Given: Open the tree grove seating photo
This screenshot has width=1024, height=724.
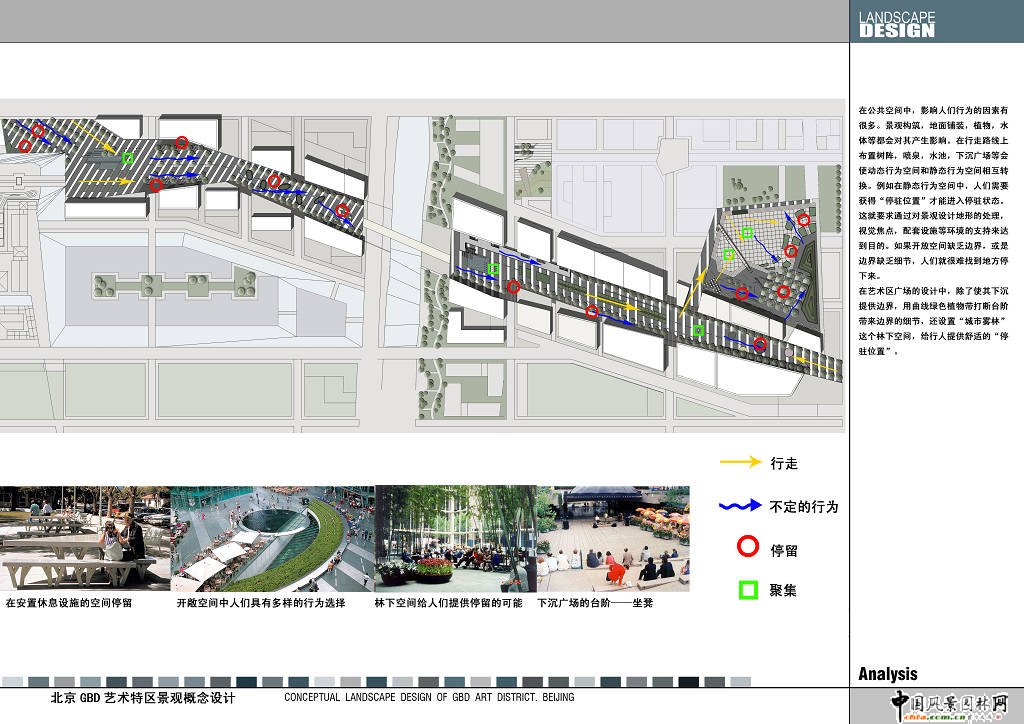Looking at the screenshot, I should coord(455,538).
